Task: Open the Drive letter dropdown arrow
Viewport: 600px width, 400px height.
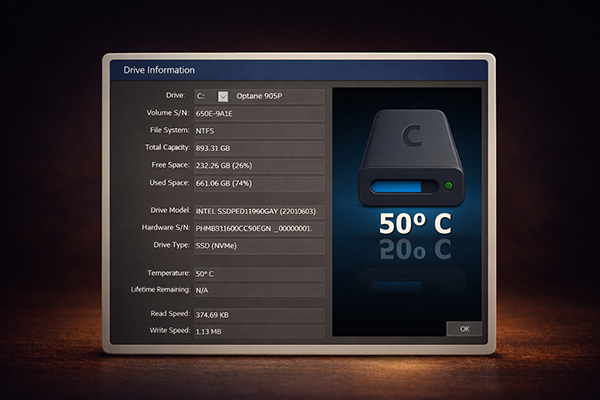Action: tap(223, 97)
